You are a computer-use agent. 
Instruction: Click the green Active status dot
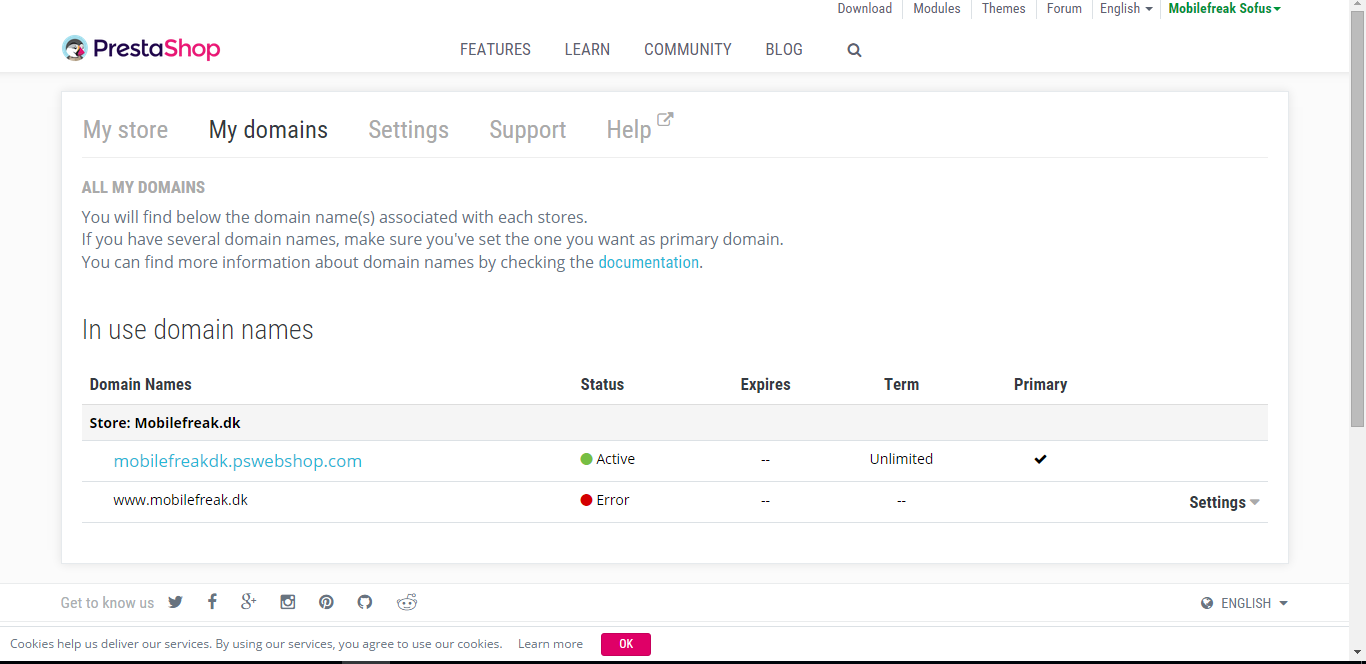tap(587, 459)
